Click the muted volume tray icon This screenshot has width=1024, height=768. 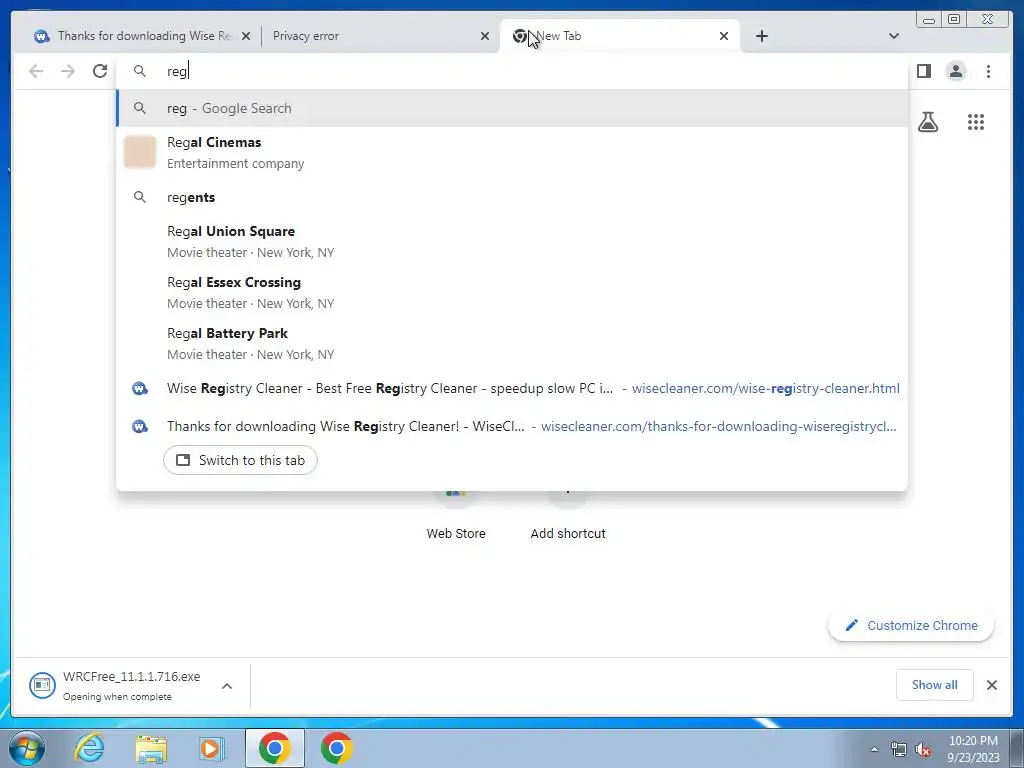click(x=923, y=749)
